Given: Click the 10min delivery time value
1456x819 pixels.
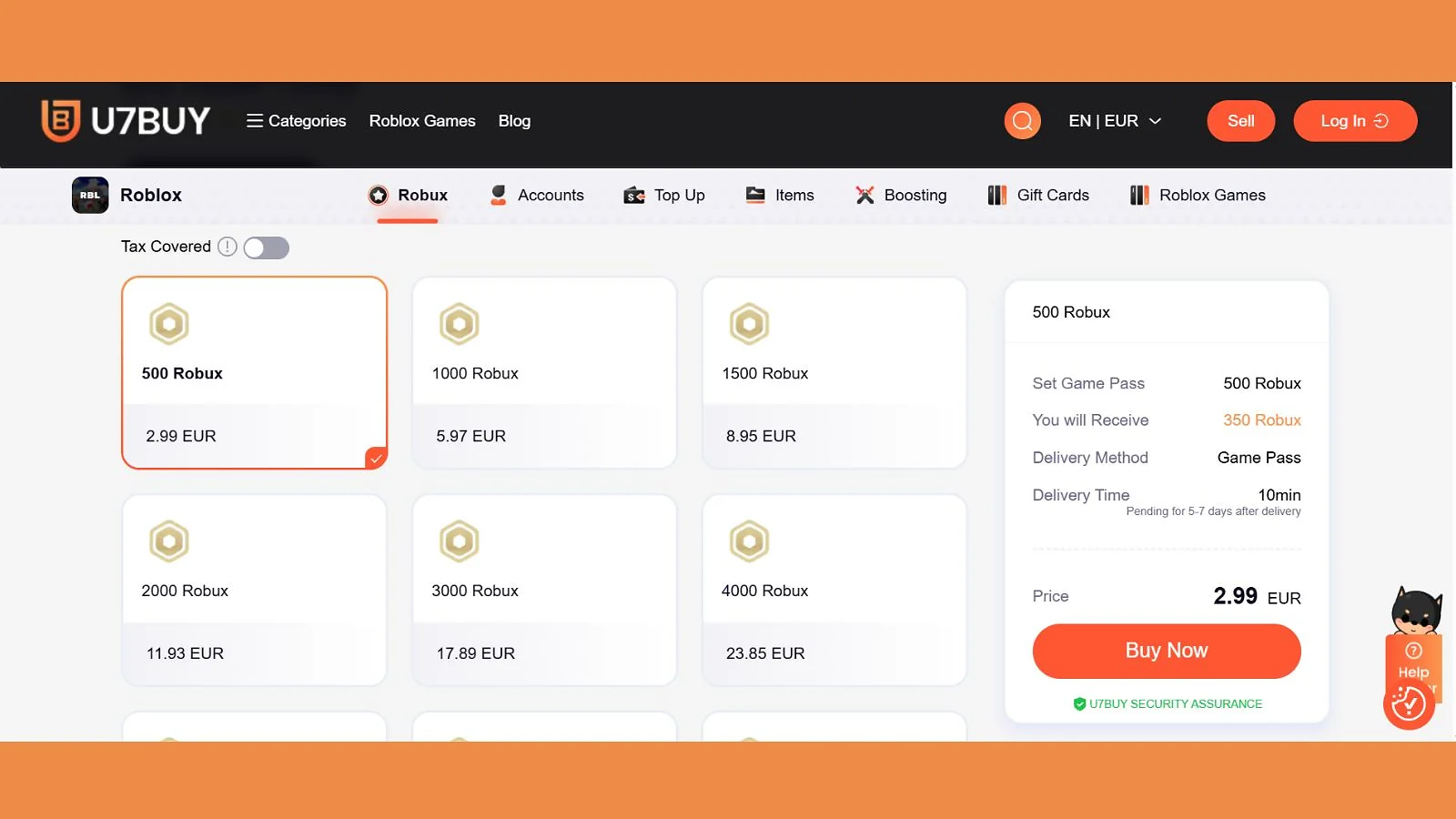Looking at the screenshot, I should (x=1279, y=495).
